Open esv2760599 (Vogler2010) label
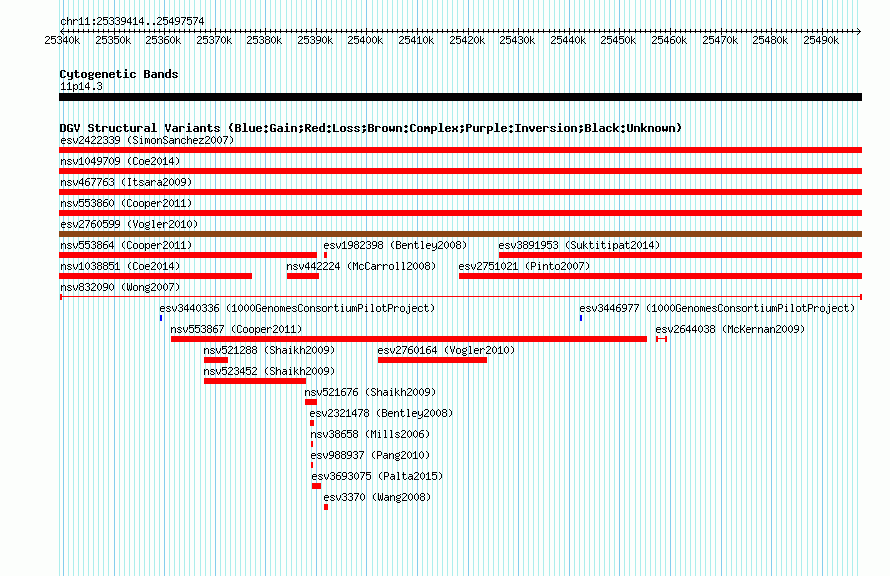This screenshot has height=576, width=890. (x=129, y=224)
